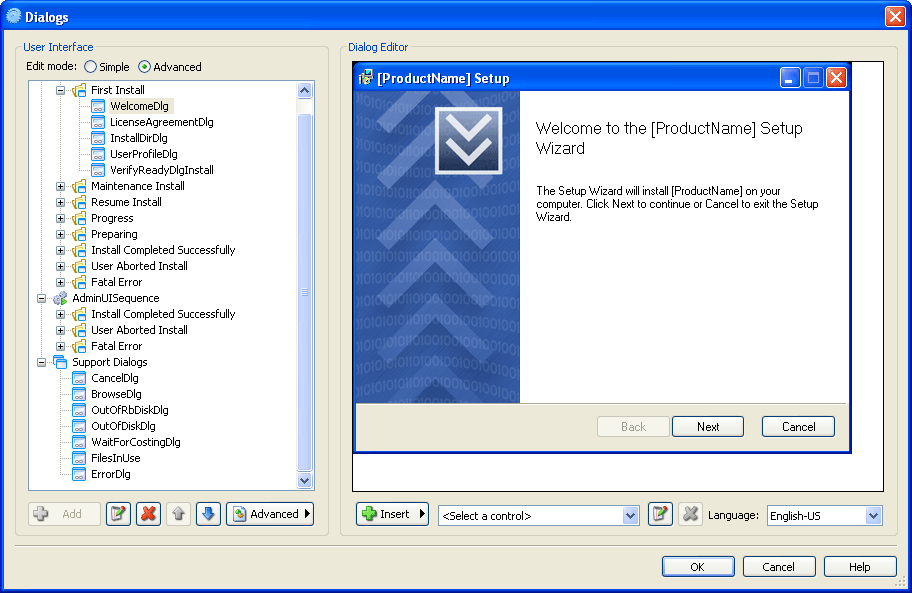Click Next in the setup preview
The image size is (912, 593).
click(708, 427)
